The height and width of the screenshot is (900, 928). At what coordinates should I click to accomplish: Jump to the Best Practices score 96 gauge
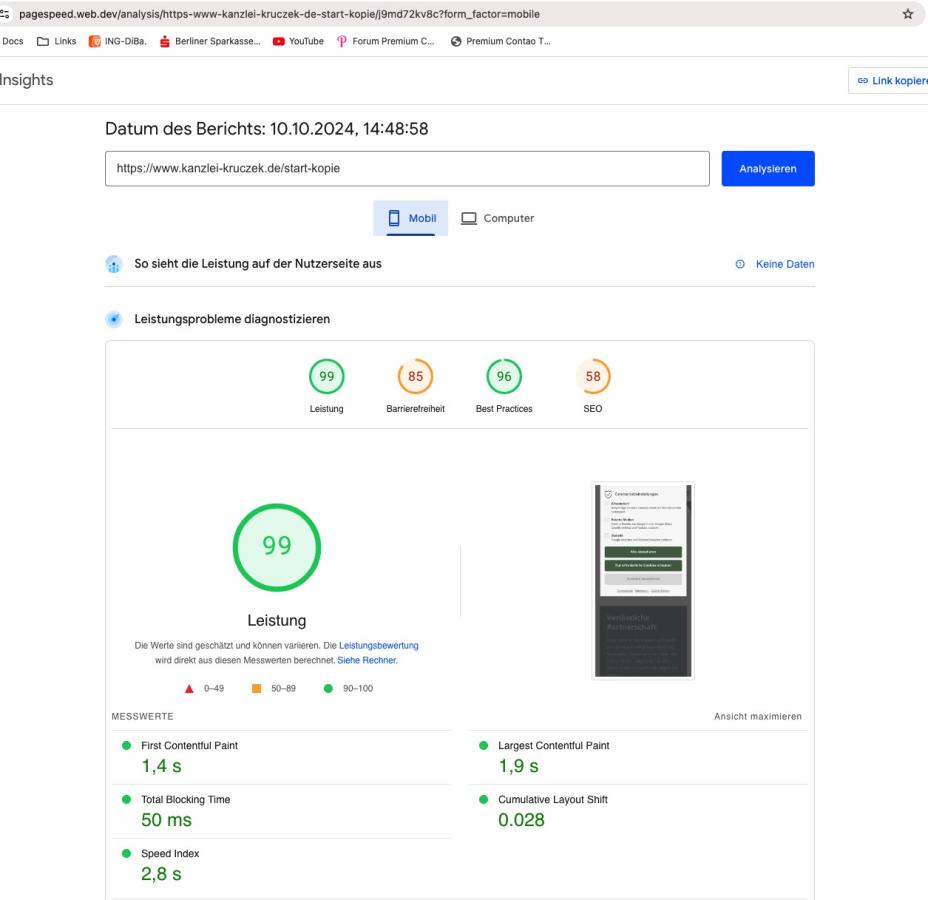coord(503,378)
